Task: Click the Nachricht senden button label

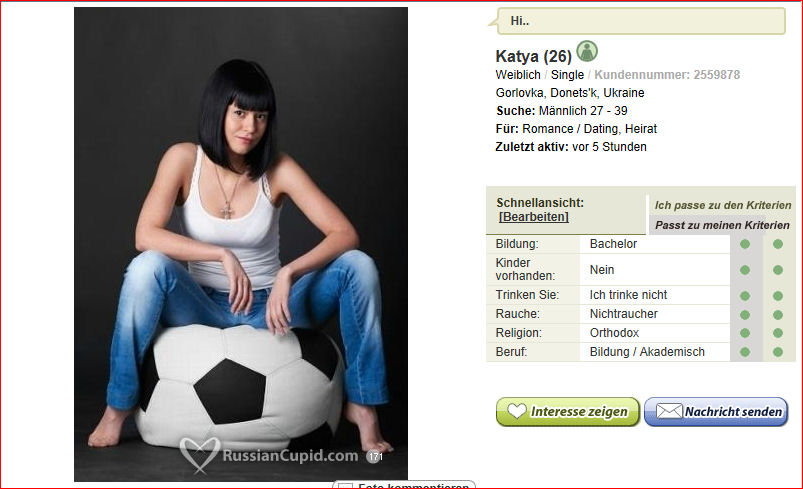Action: [733, 412]
